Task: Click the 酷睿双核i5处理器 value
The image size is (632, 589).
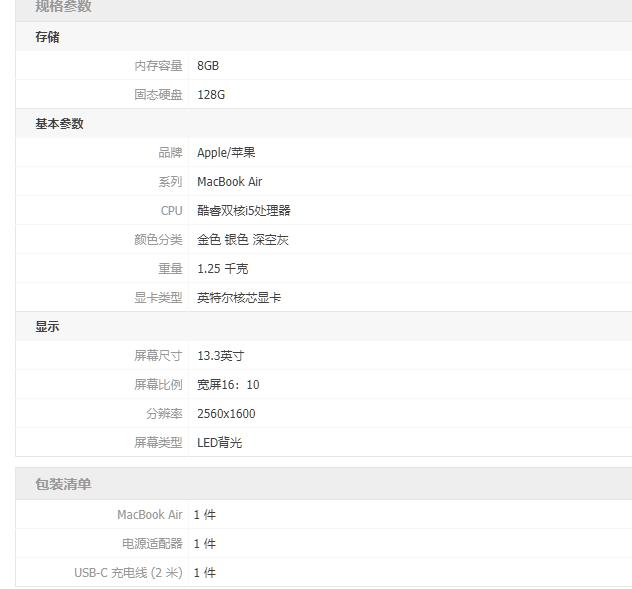Action: 243,210
